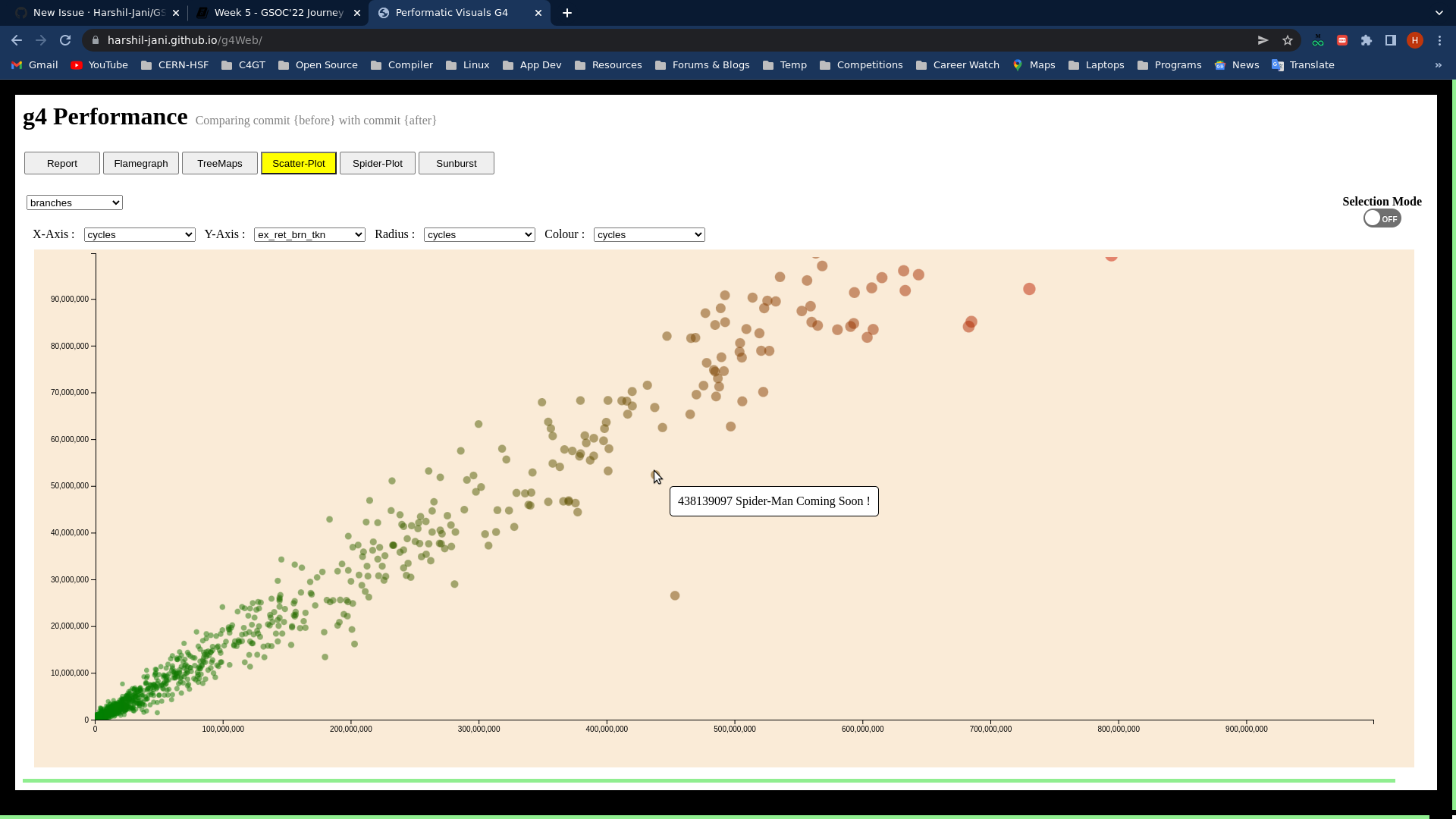Close the Week 5 GSOC'22 Journey tab

click(x=357, y=13)
